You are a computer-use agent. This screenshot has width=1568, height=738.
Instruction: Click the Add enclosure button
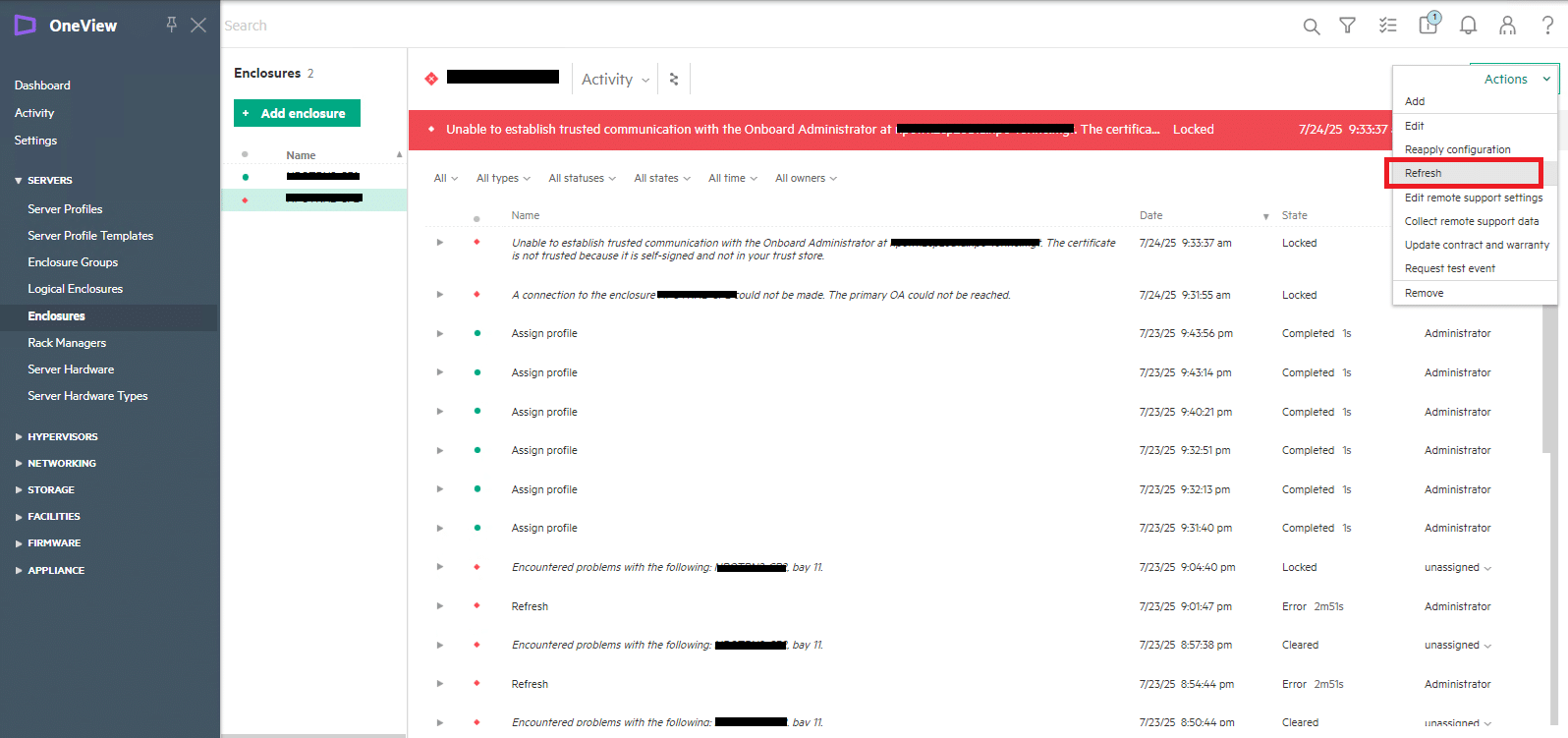(x=297, y=113)
